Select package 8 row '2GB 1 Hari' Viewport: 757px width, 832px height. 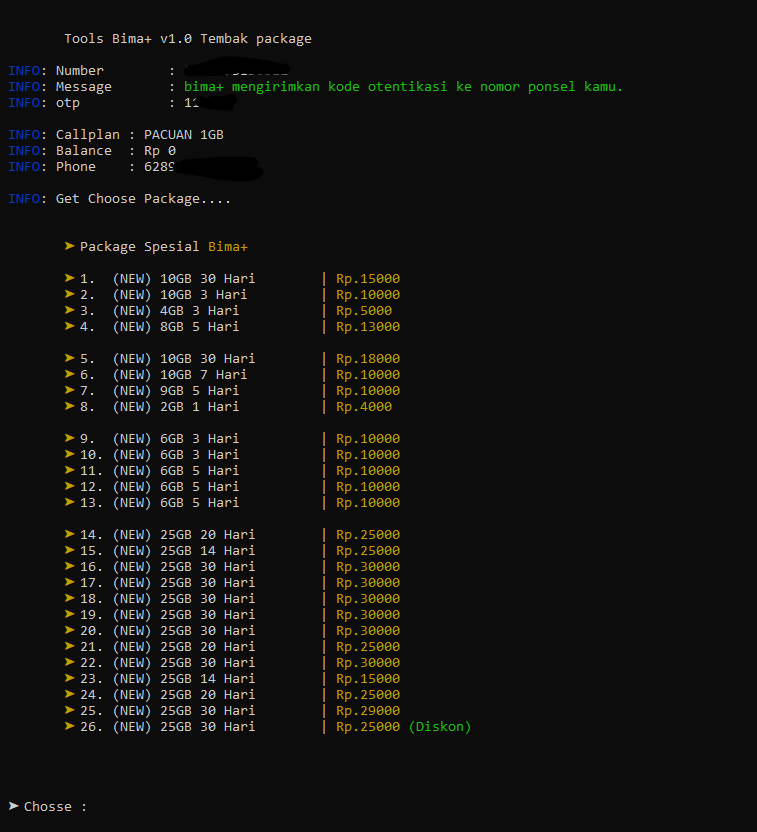click(x=228, y=406)
